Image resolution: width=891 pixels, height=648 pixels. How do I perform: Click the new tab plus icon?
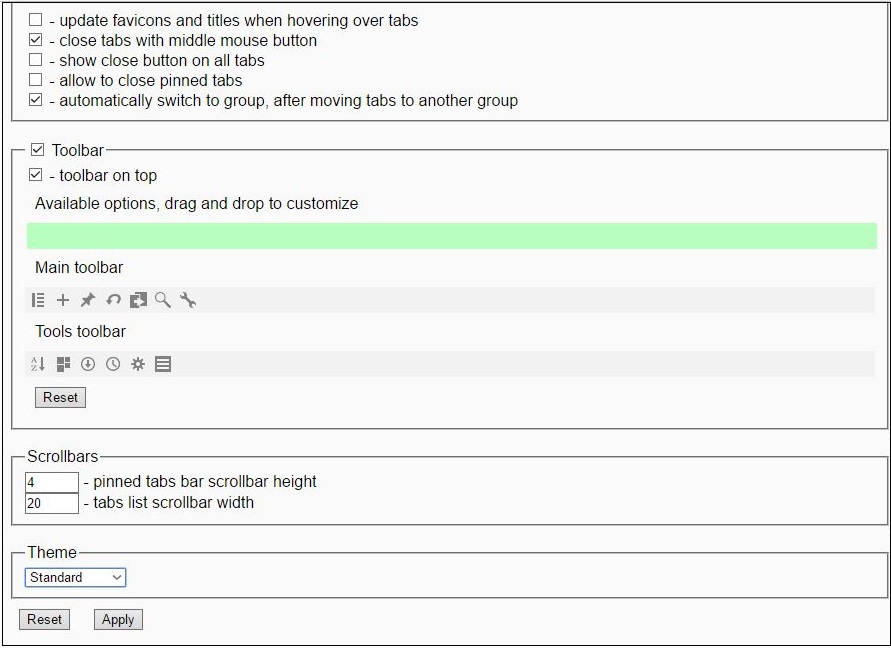[x=63, y=300]
